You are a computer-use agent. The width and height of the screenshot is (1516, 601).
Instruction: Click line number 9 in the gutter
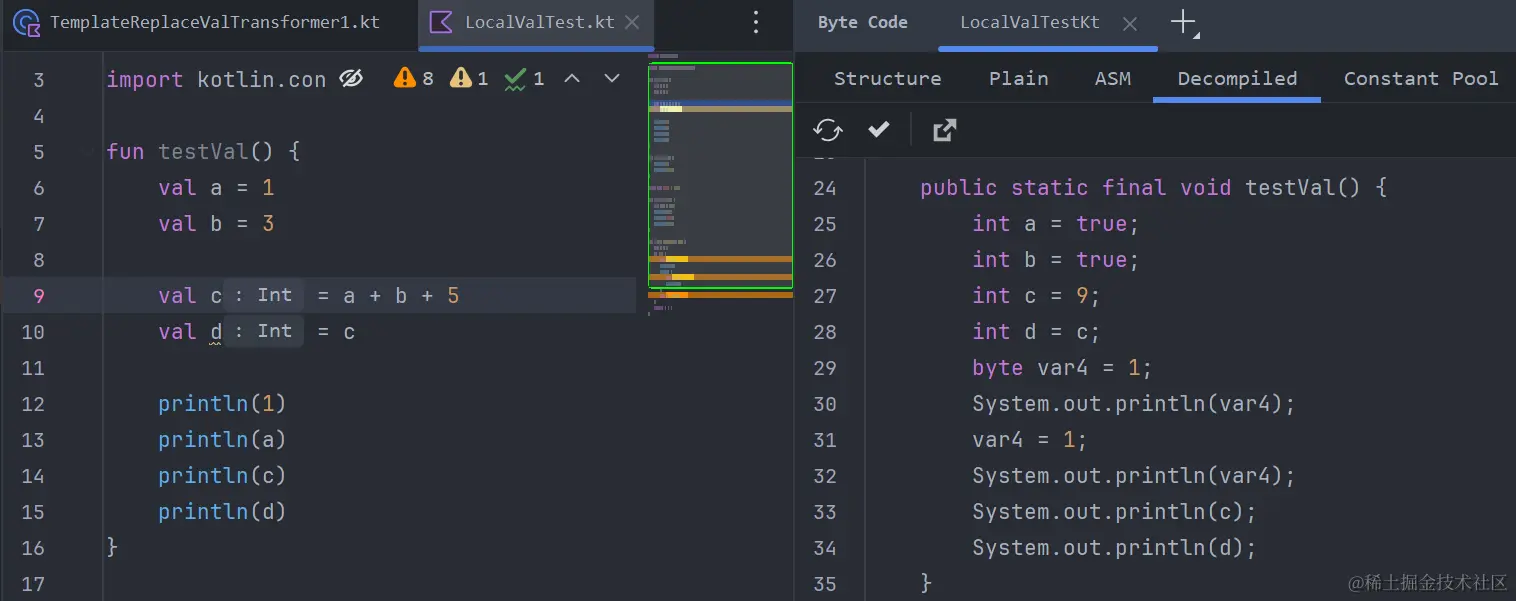(x=38, y=295)
